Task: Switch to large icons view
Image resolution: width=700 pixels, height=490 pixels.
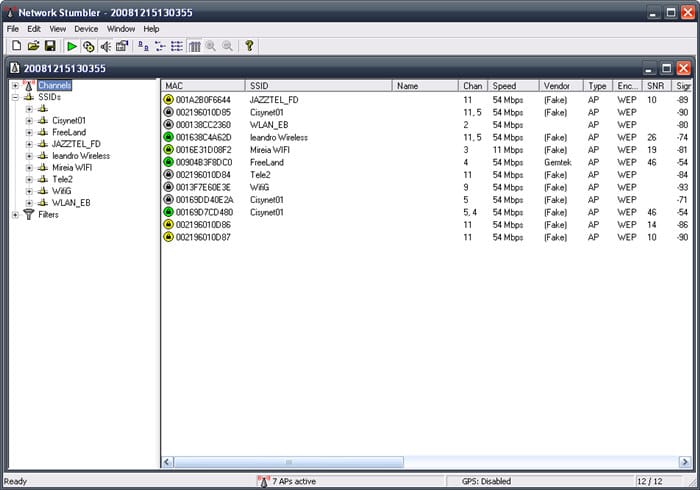Action: [x=143, y=46]
